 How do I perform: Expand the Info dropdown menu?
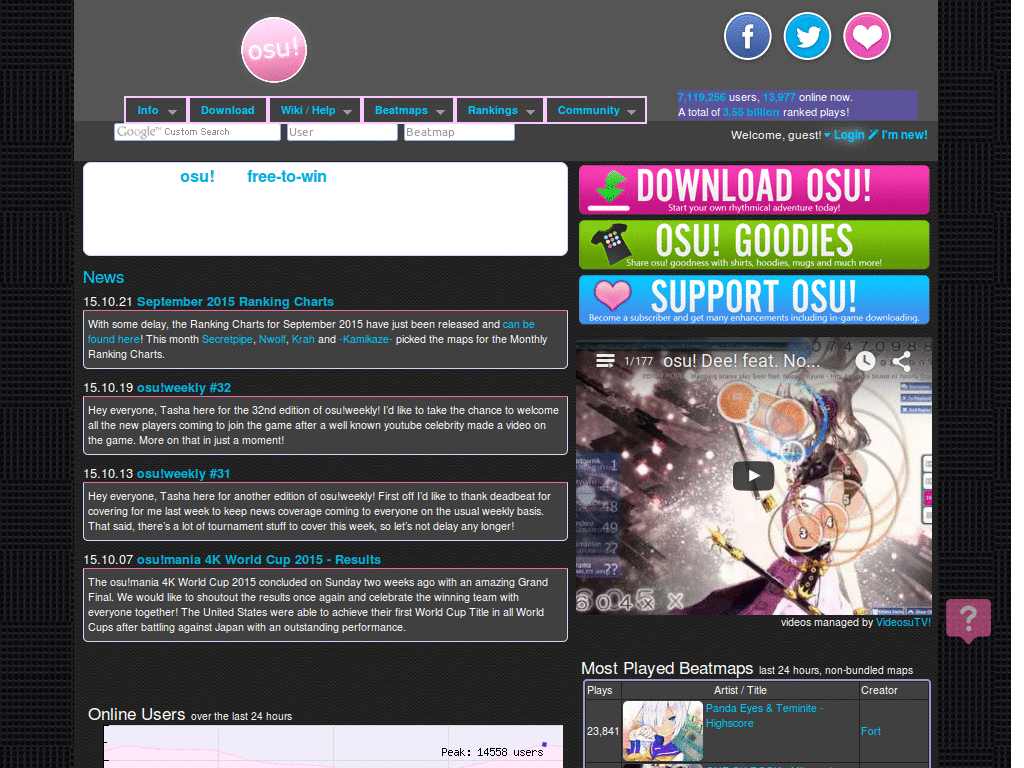coord(155,110)
